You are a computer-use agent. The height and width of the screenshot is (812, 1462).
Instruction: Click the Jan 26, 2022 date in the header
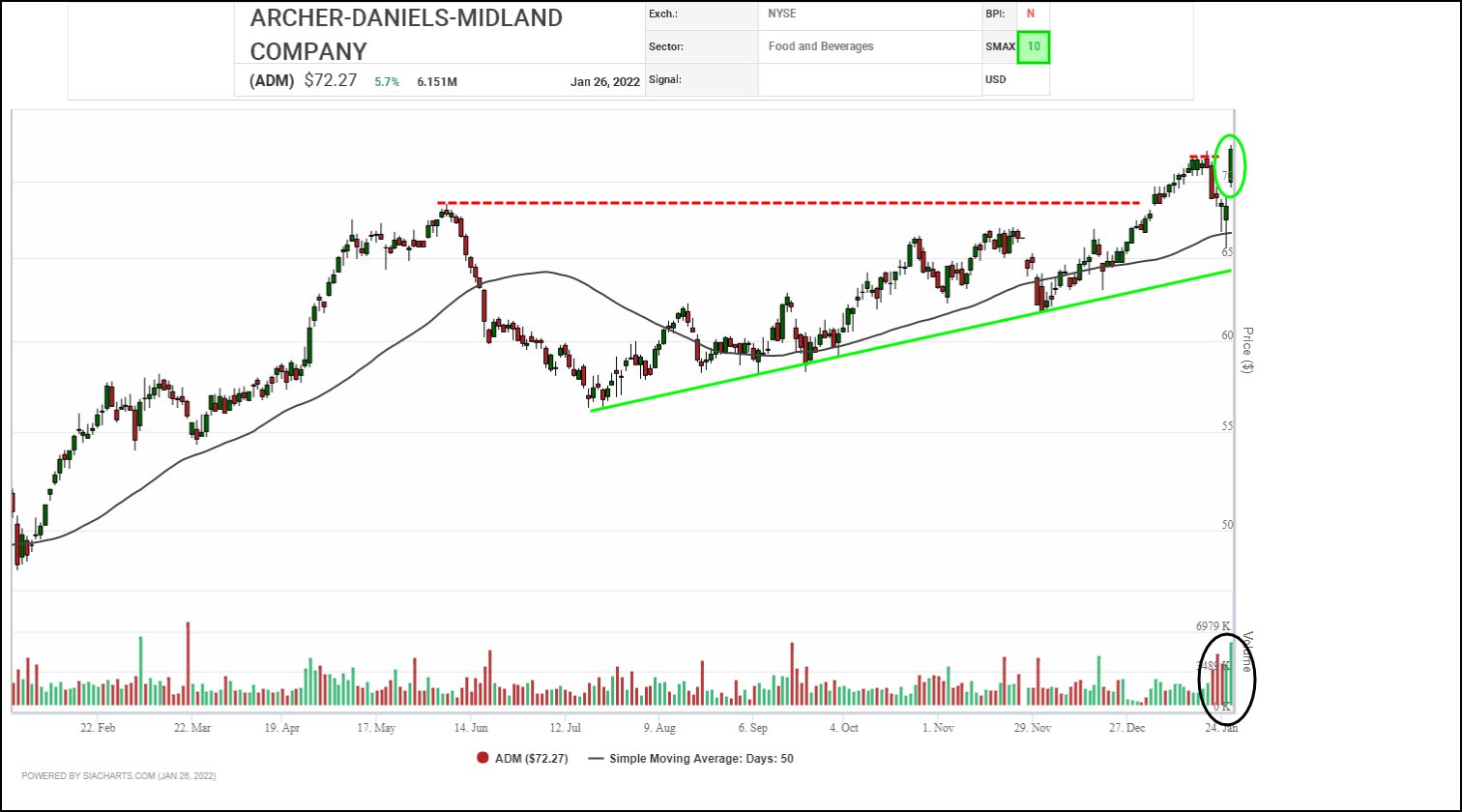coord(605,82)
